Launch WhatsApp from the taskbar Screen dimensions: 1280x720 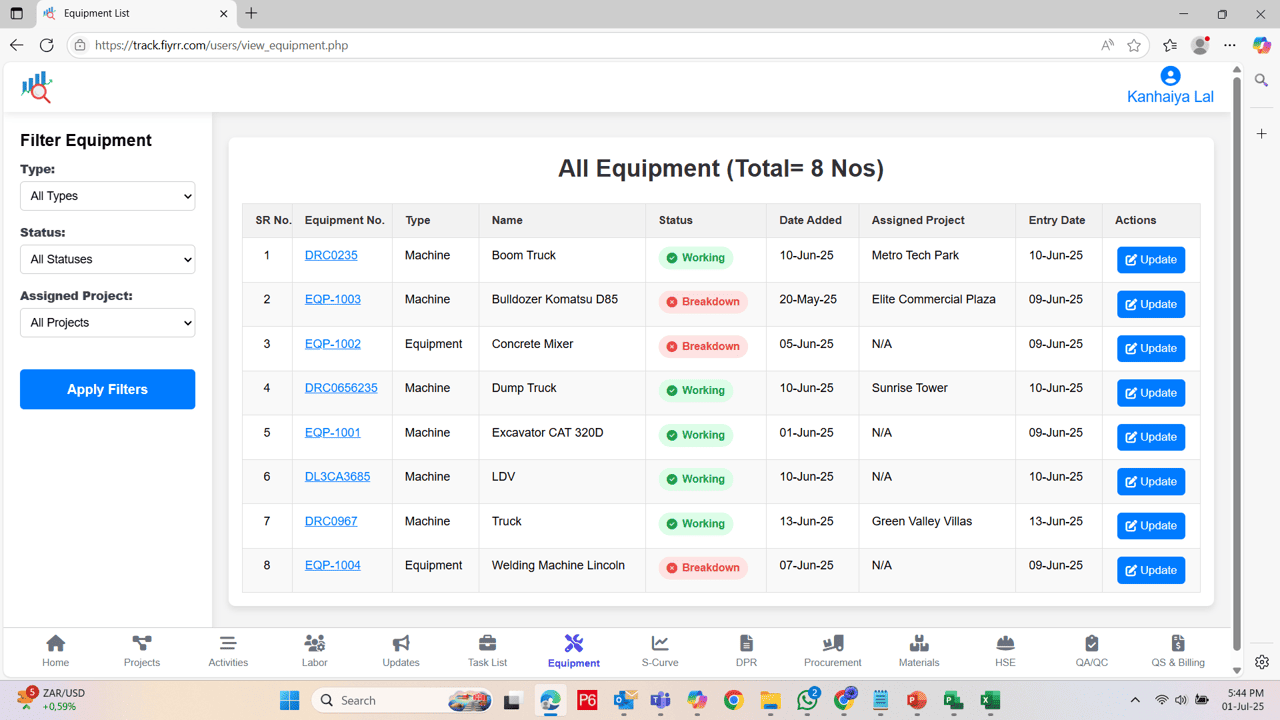(x=806, y=700)
